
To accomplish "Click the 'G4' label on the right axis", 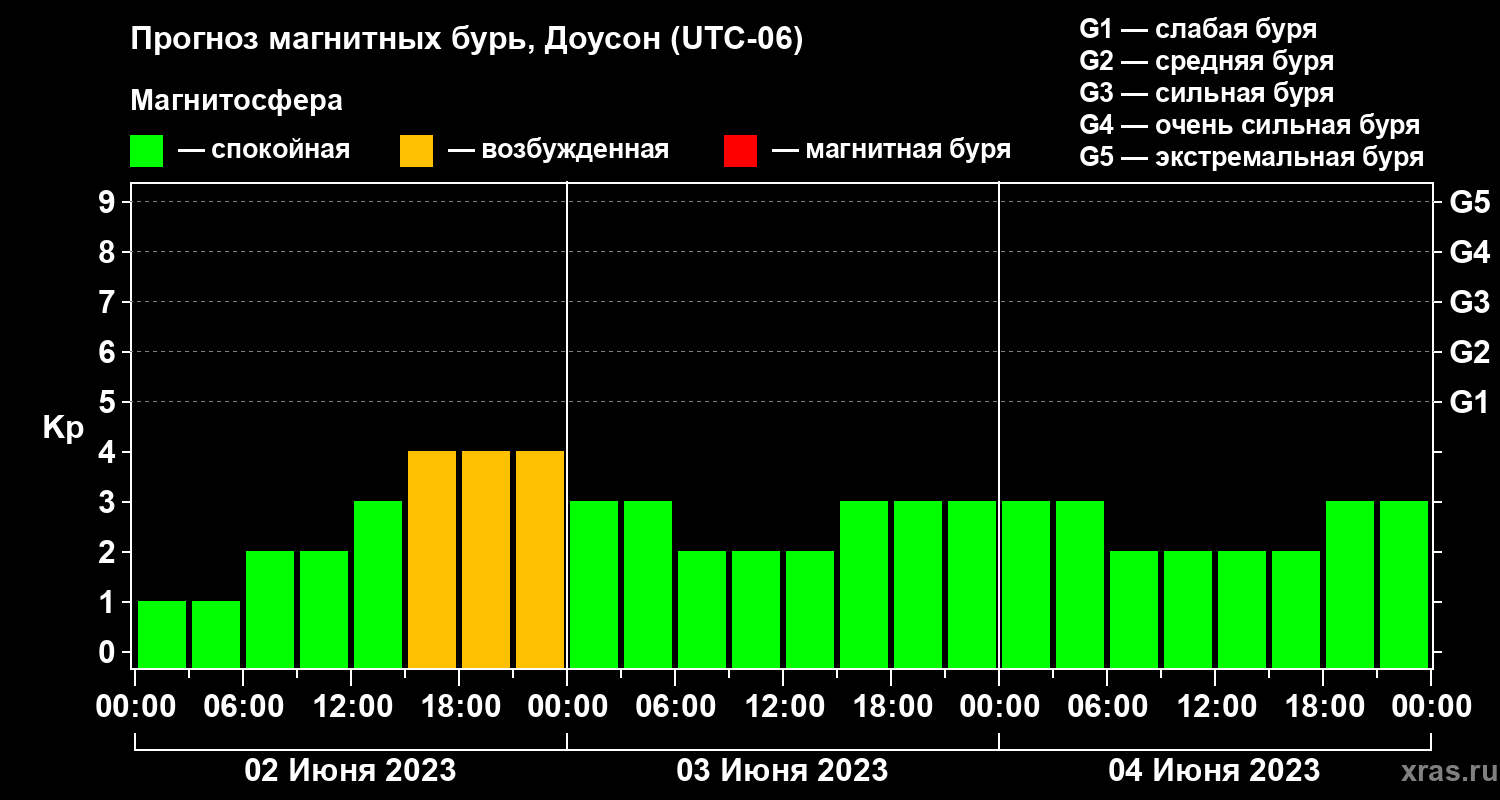I will [x=1470, y=252].
